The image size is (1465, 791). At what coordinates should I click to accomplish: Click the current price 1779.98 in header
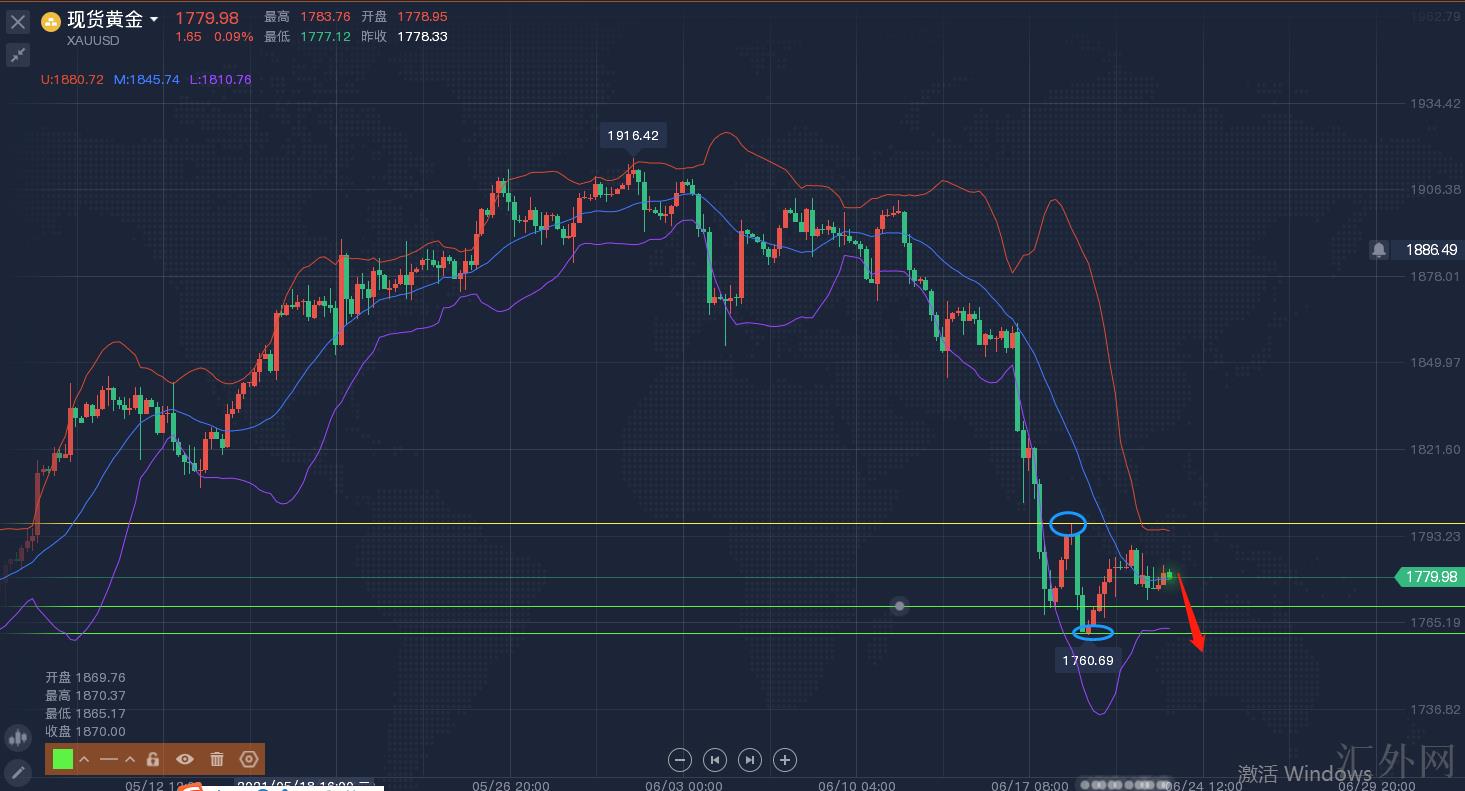click(x=207, y=18)
